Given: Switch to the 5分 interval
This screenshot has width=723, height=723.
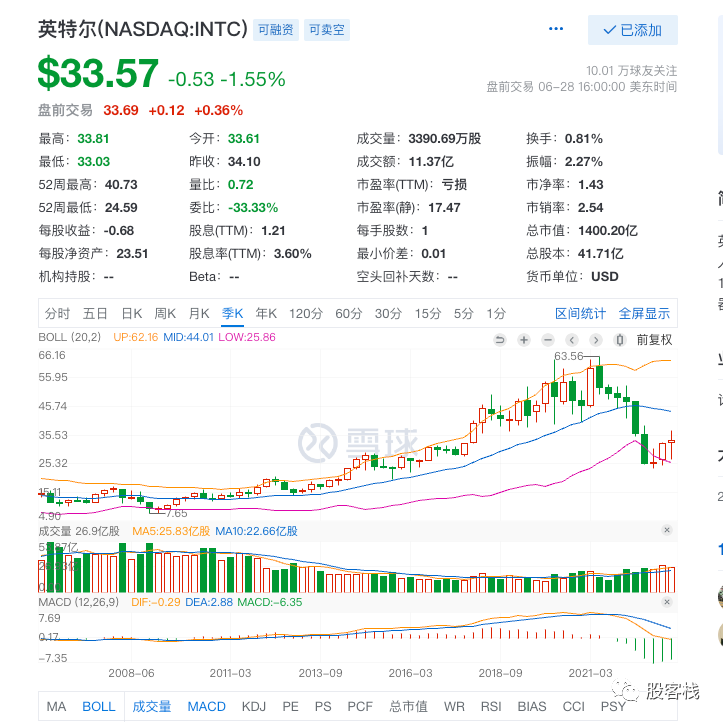Looking at the screenshot, I should point(463,314).
